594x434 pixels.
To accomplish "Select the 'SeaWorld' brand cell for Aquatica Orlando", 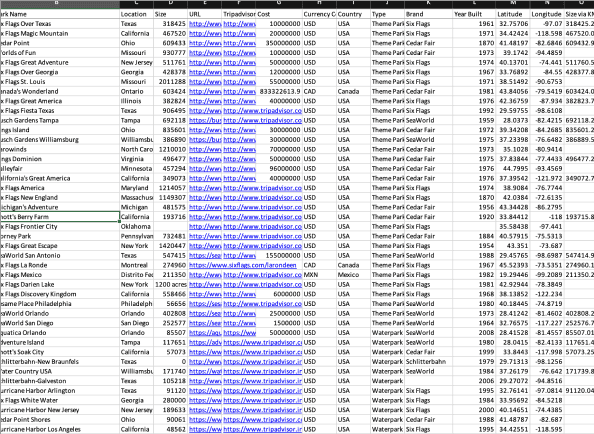I will click(428, 333).
